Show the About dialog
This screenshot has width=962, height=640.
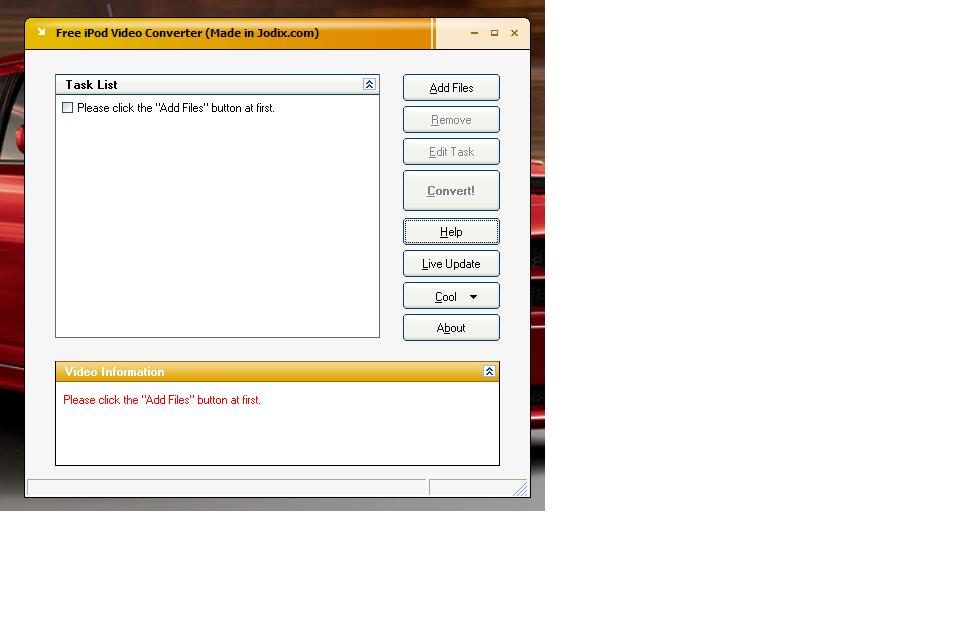[451, 328]
